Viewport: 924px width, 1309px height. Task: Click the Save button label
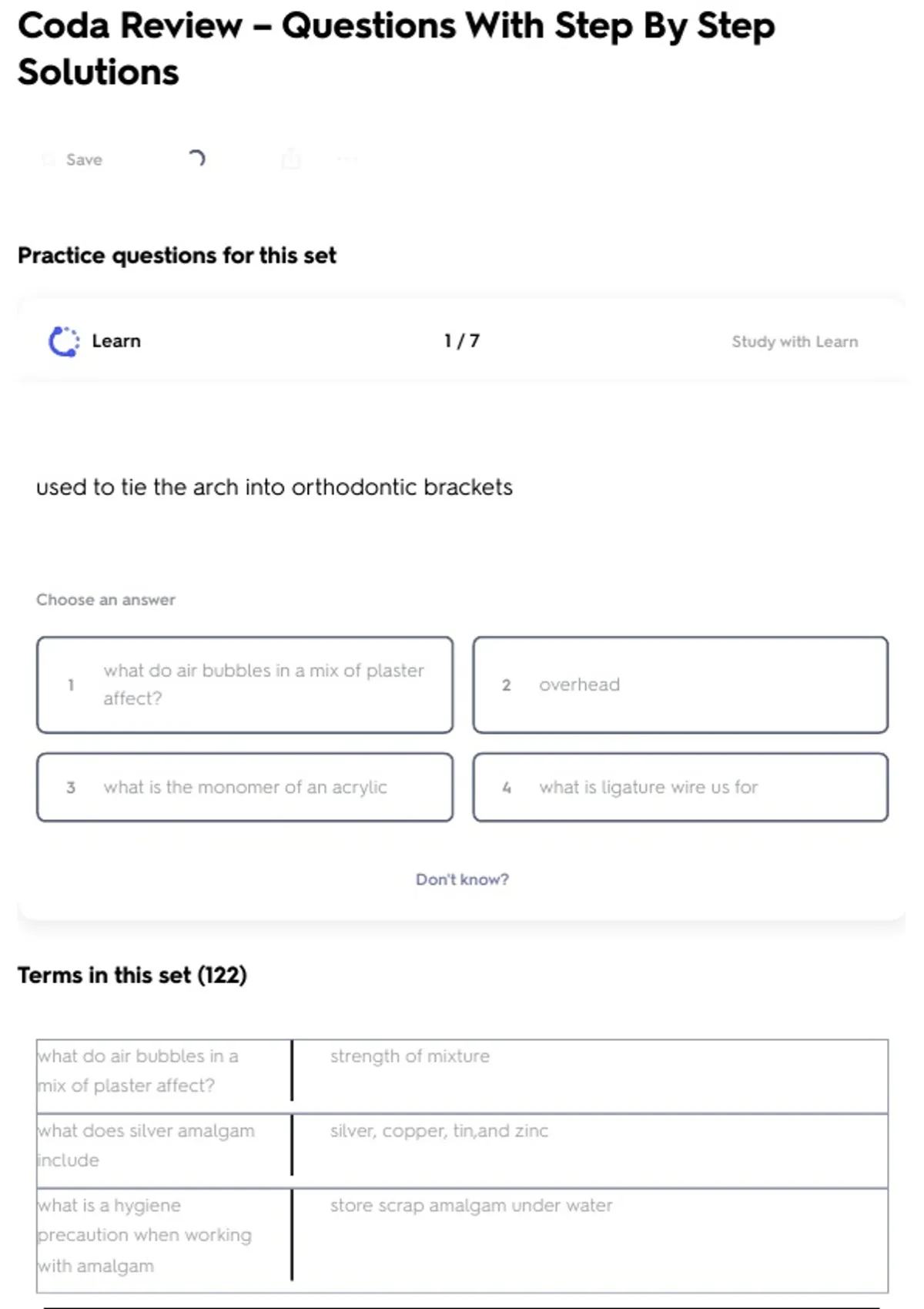point(84,159)
